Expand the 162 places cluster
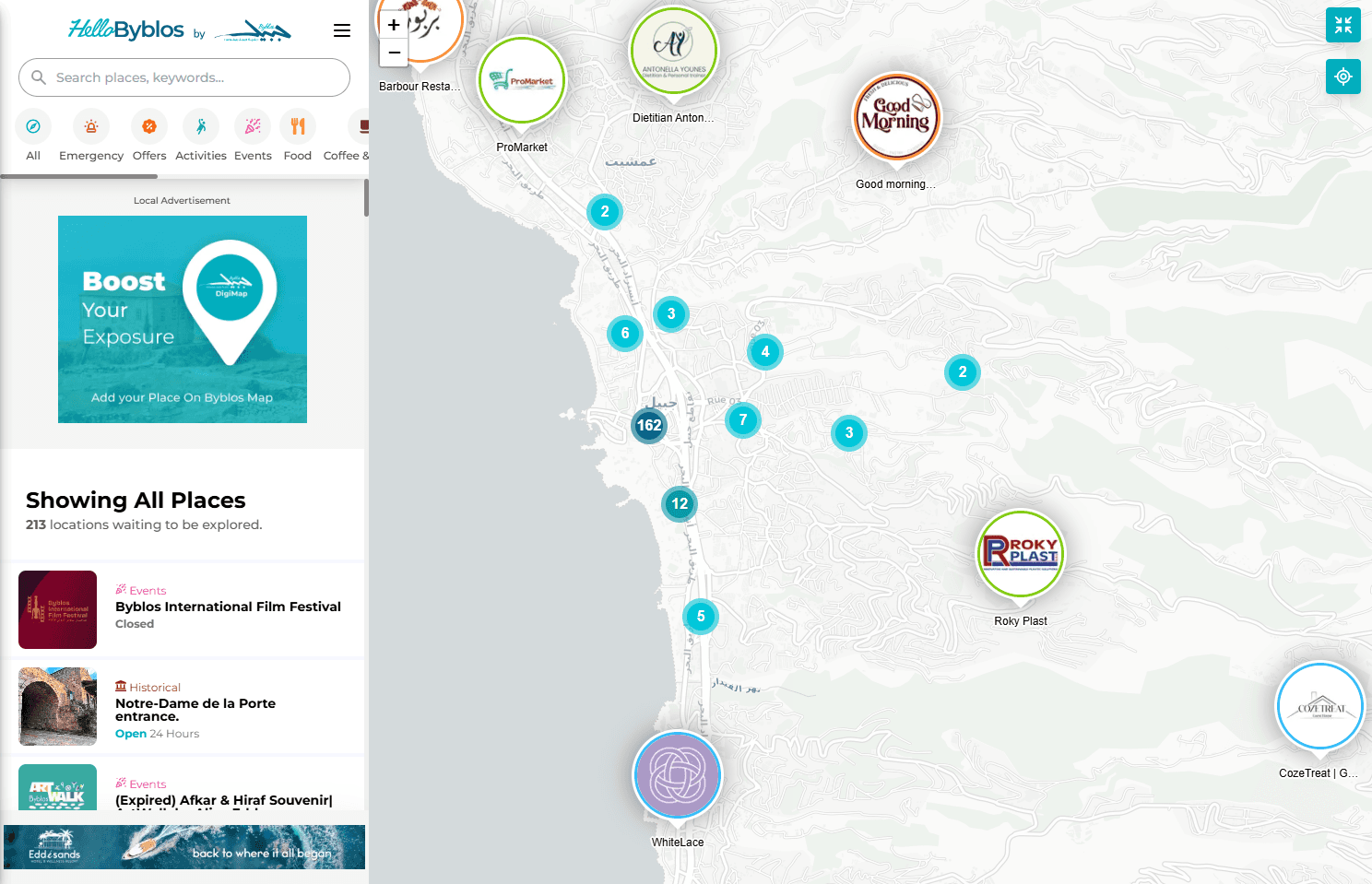This screenshot has height=884, width=1372. click(649, 425)
